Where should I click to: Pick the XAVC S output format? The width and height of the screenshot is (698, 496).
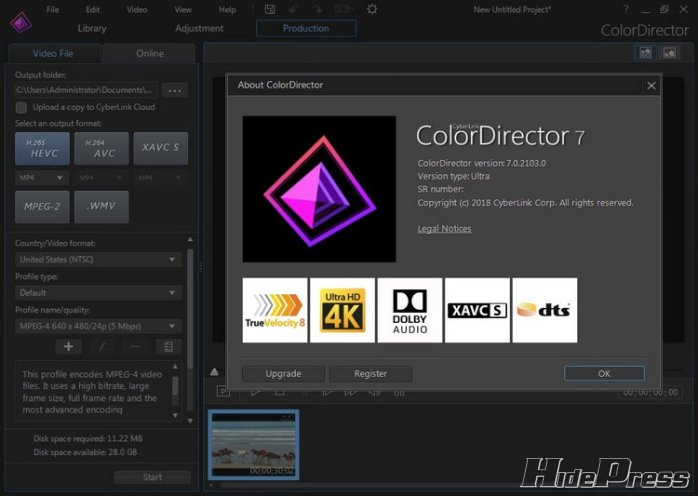coord(160,148)
